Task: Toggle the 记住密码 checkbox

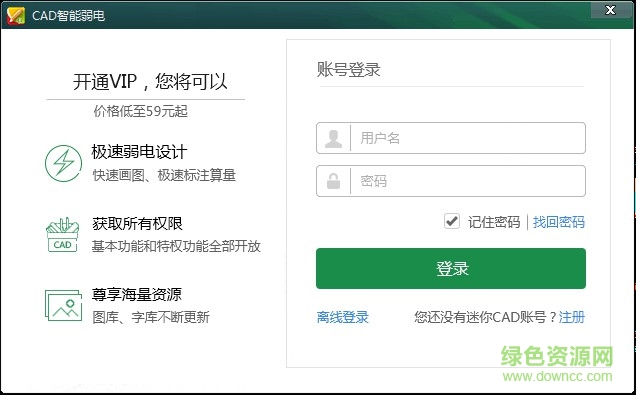Action: pyautogui.click(x=451, y=221)
